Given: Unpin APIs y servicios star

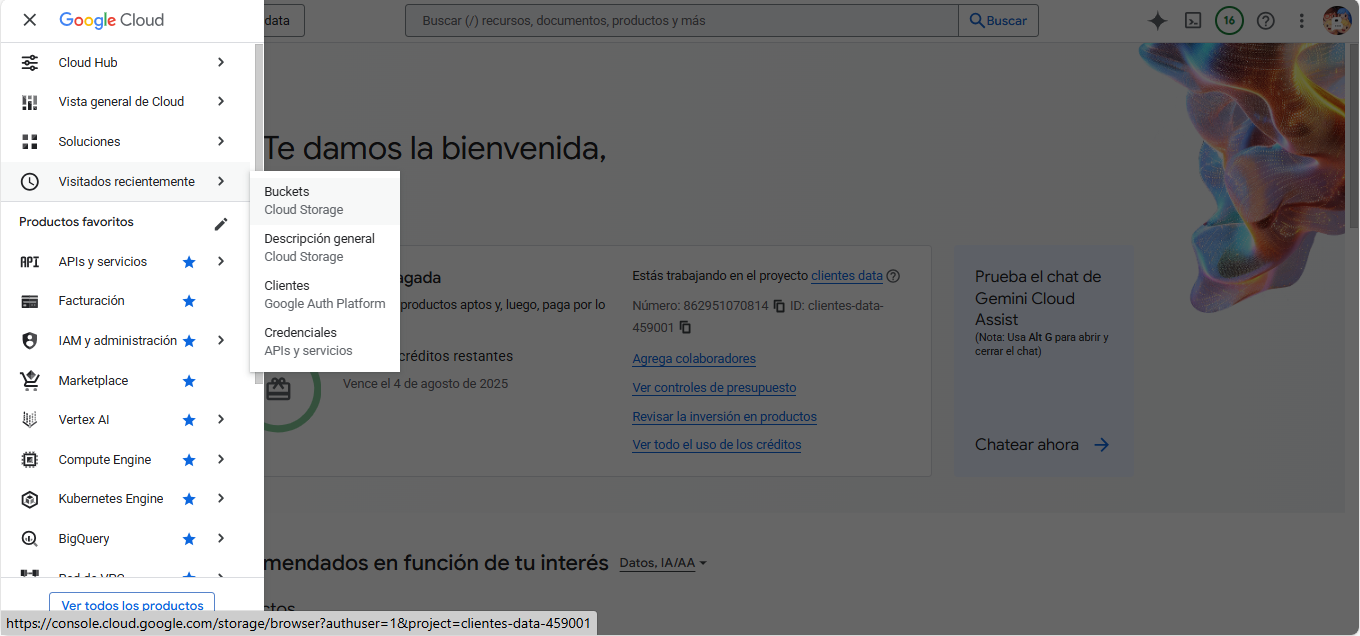Looking at the screenshot, I should coord(189,262).
